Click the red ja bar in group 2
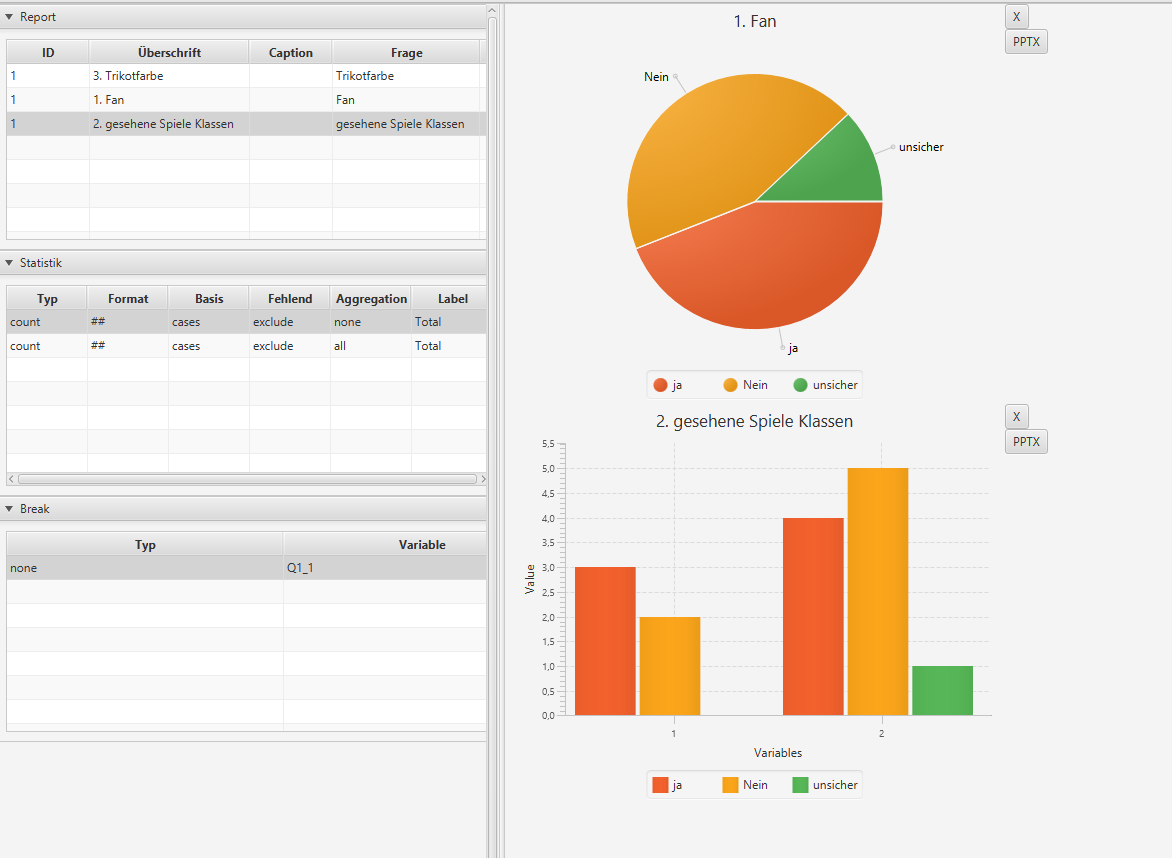Viewport: 1172px width, 858px height. 813,617
